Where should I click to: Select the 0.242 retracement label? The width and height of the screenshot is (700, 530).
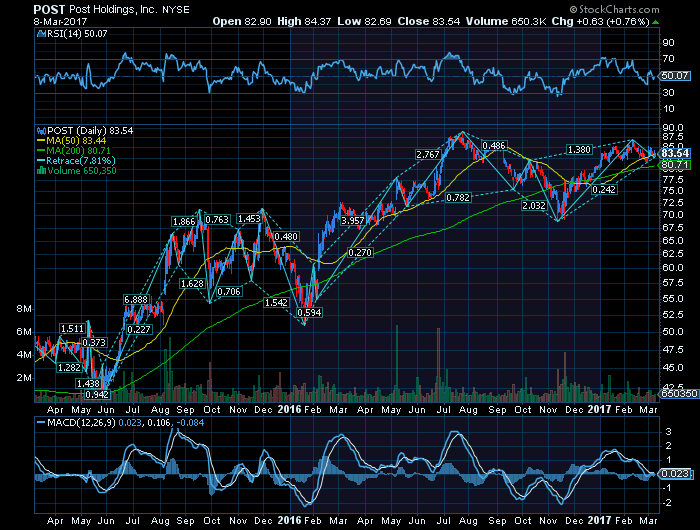[604, 190]
